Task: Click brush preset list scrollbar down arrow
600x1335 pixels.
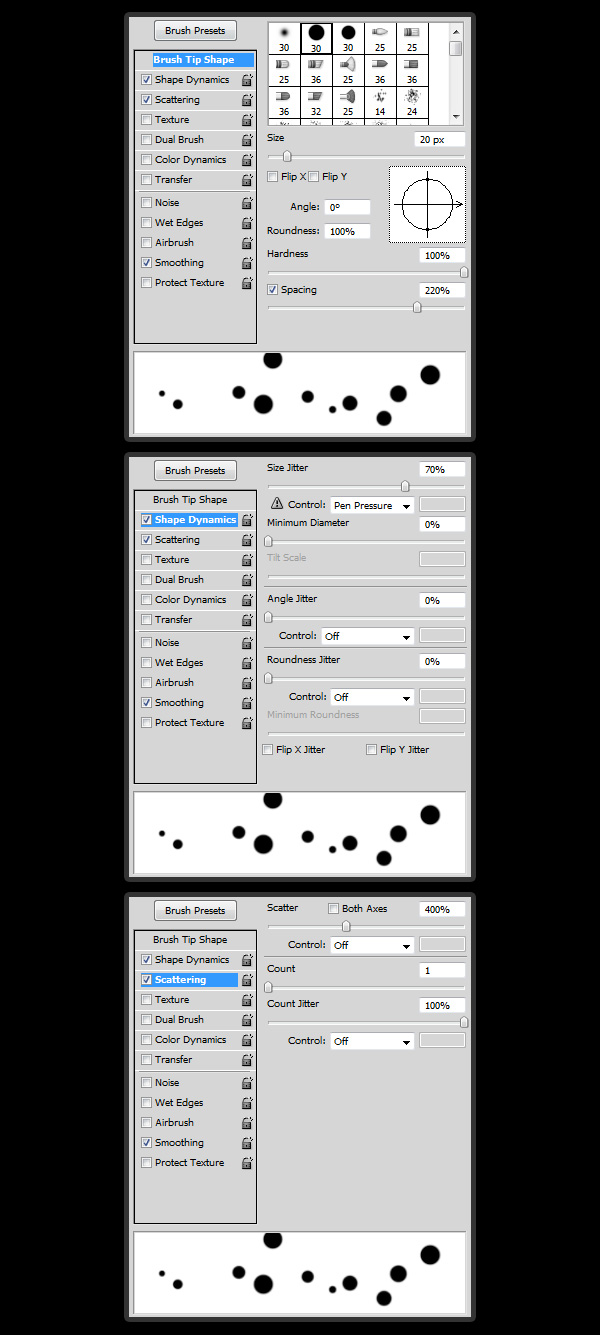Action: [456, 117]
